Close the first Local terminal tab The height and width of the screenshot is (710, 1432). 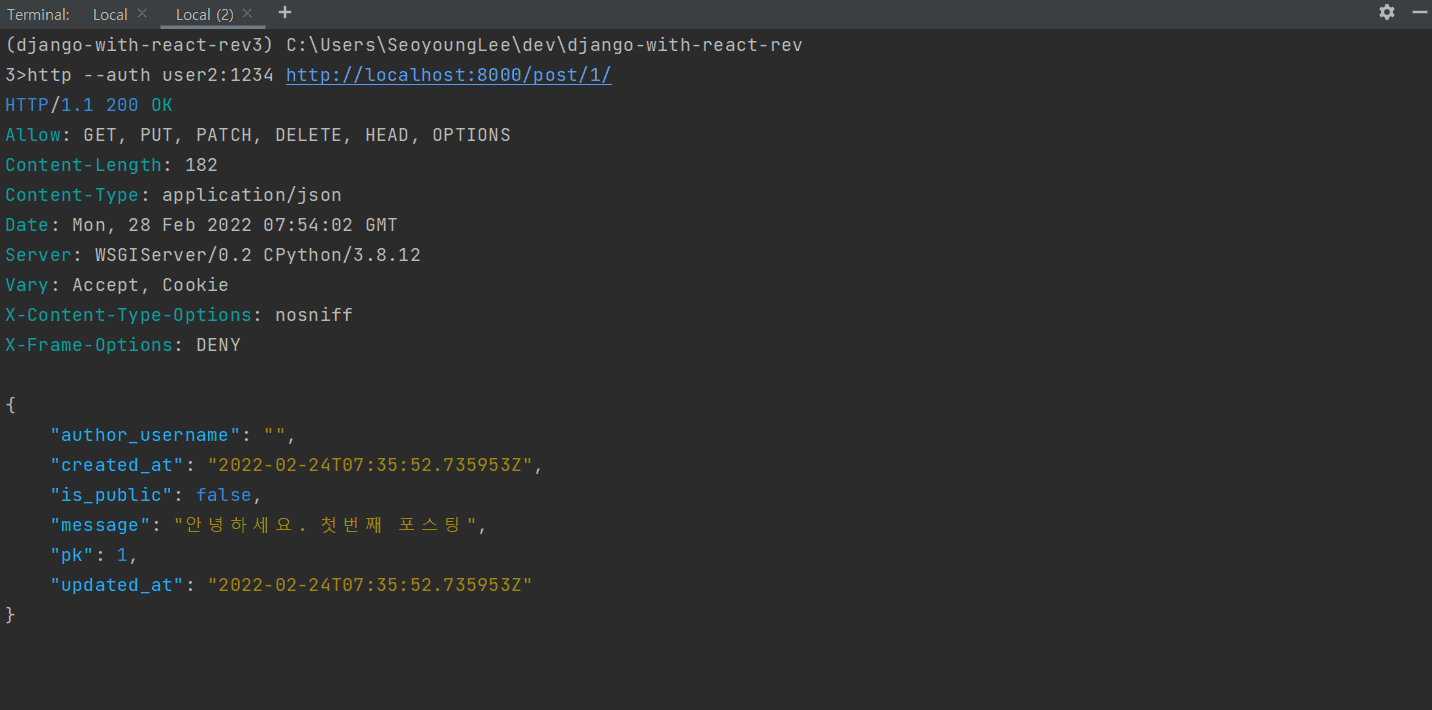142,13
